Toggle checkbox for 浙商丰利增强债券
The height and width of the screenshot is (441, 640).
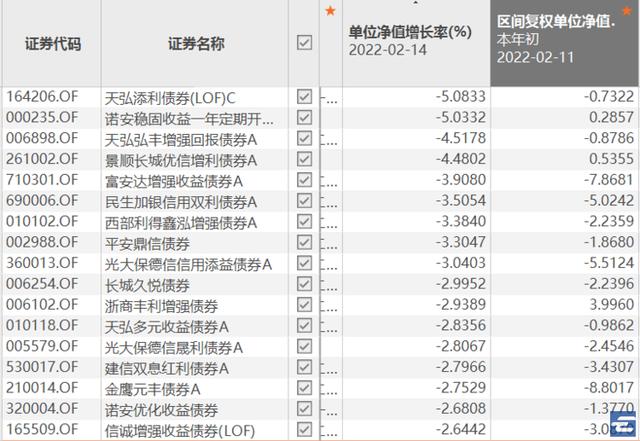[x=304, y=305]
